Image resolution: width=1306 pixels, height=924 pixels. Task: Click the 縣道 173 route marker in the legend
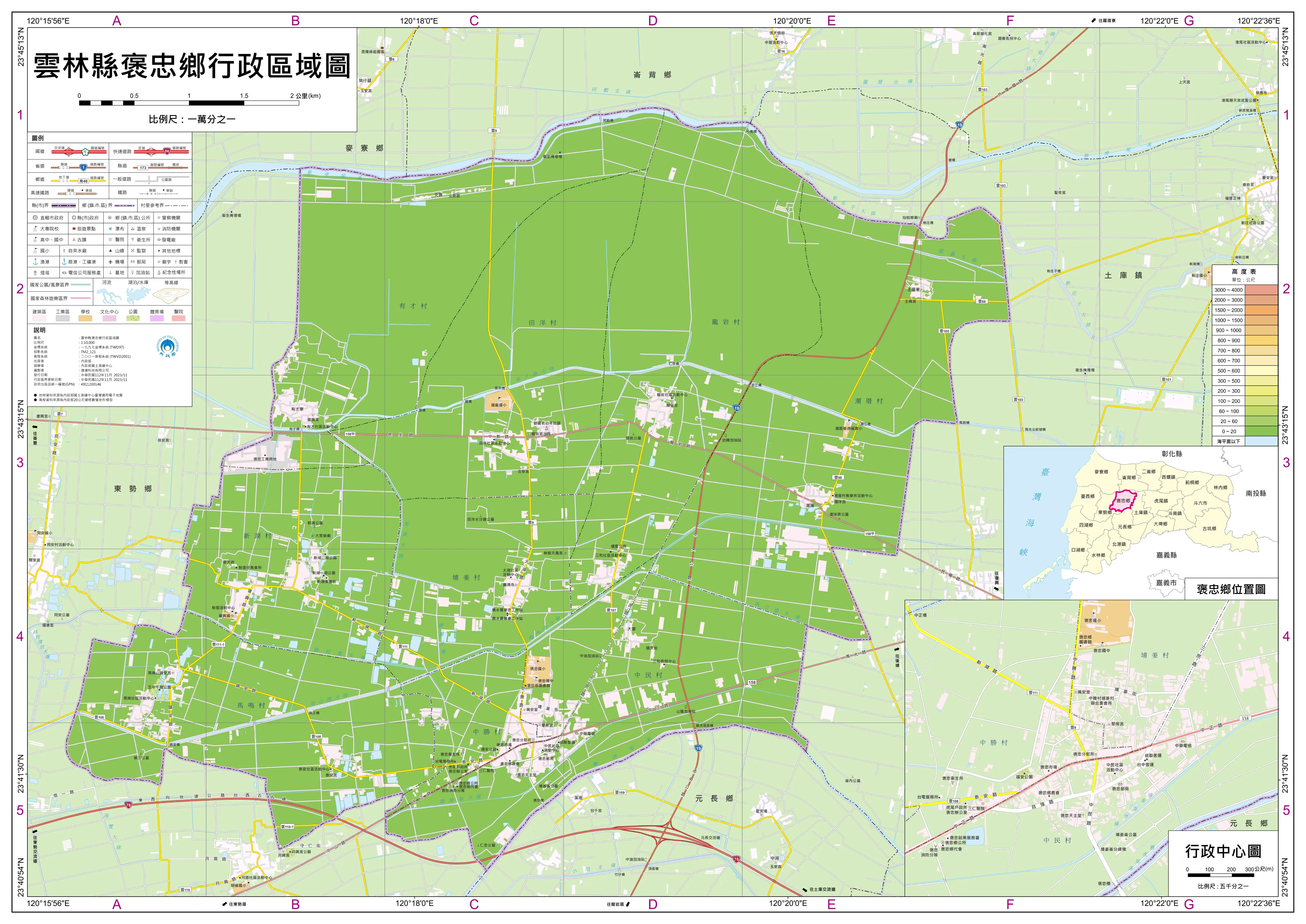tap(143, 168)
